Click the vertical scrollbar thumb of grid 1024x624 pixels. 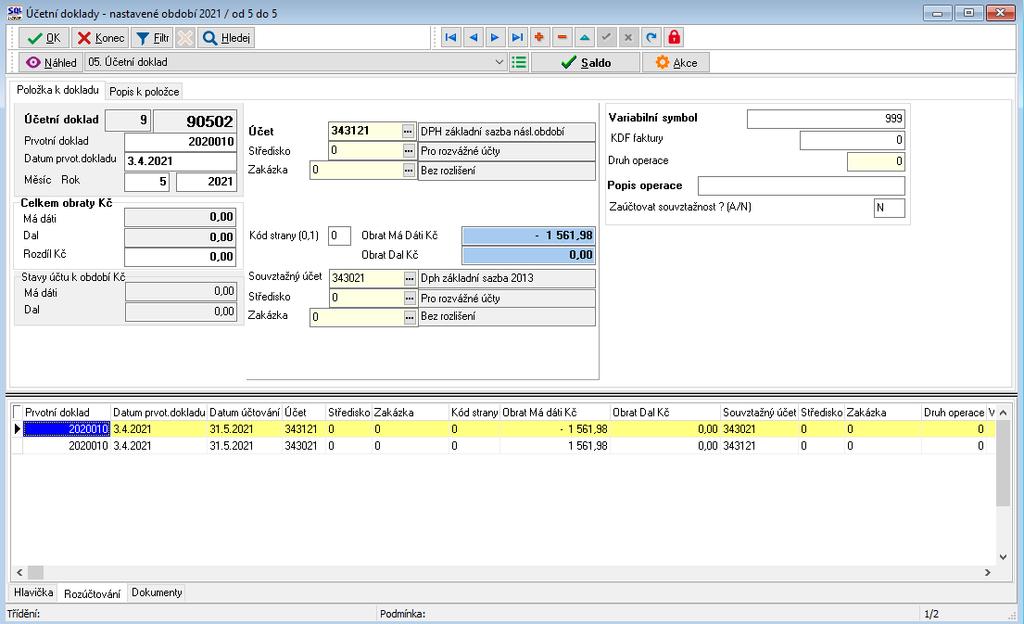click(x=1003, y=465)
